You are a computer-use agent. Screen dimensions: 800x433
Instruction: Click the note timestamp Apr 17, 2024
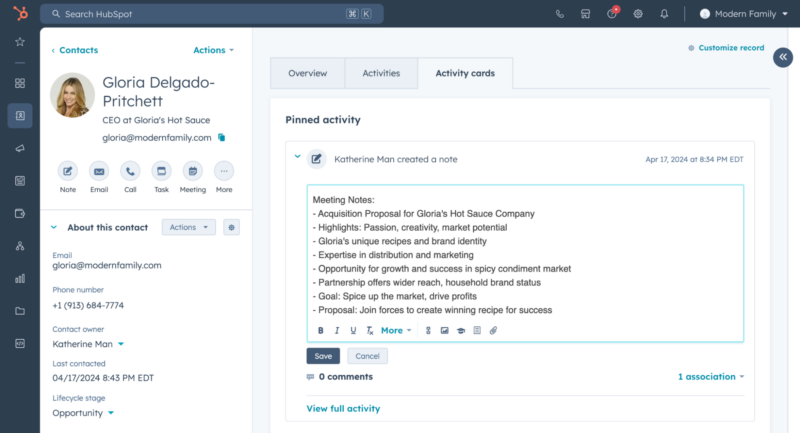(x=694, y=160)
